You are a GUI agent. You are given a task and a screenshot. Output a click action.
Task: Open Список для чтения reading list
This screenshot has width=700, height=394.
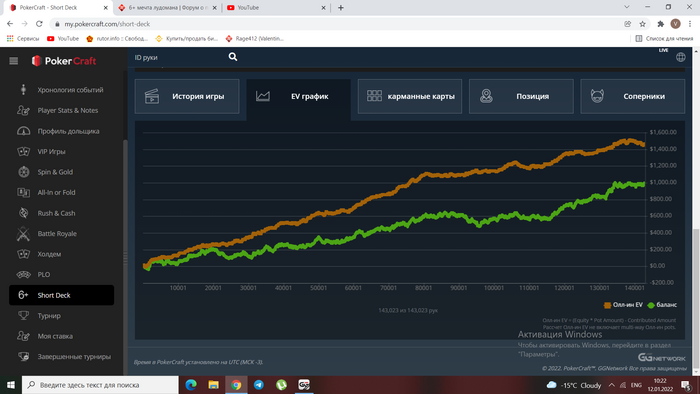664,39
